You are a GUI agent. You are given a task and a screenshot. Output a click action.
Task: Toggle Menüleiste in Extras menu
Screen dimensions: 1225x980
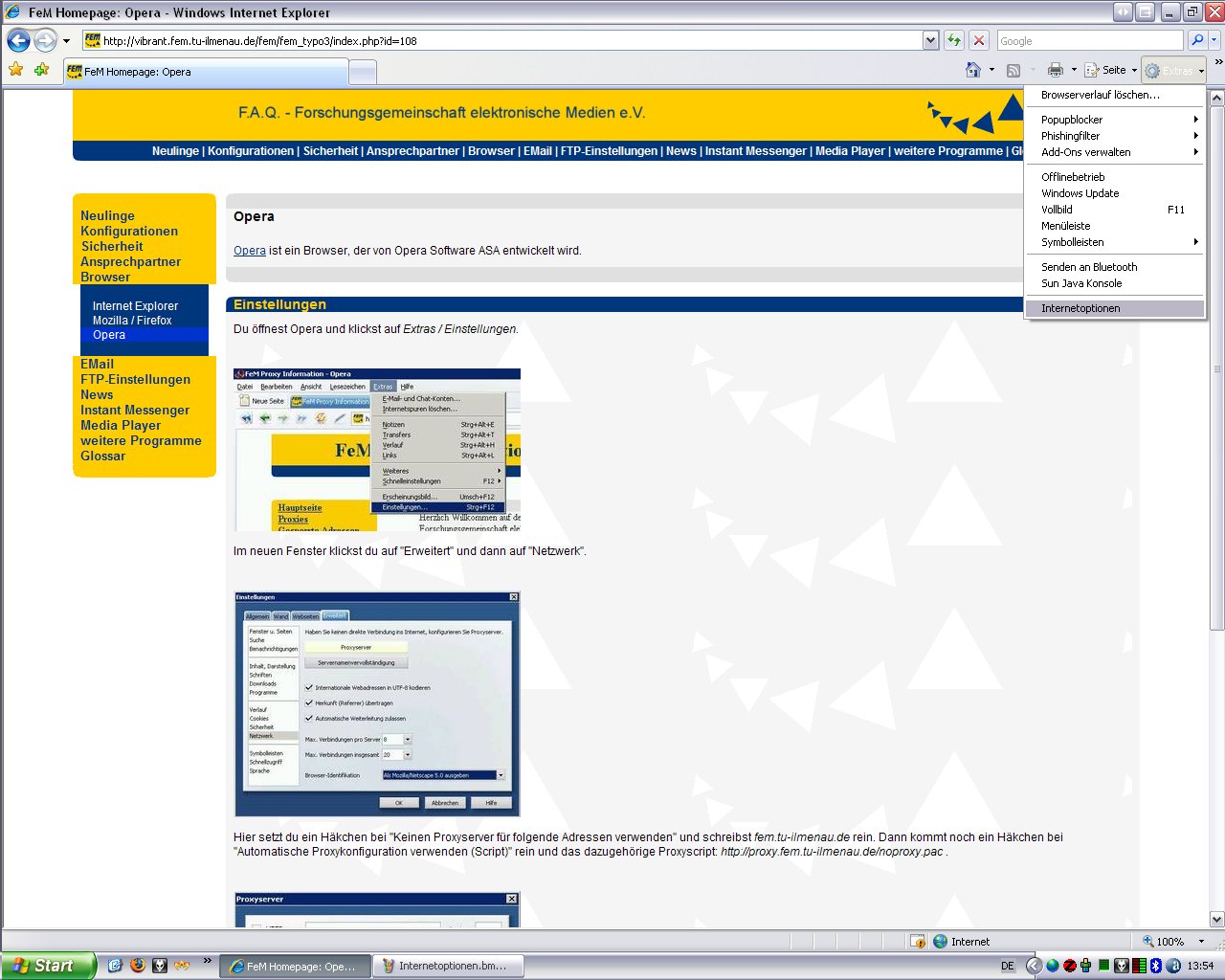tap(1114, 226)
